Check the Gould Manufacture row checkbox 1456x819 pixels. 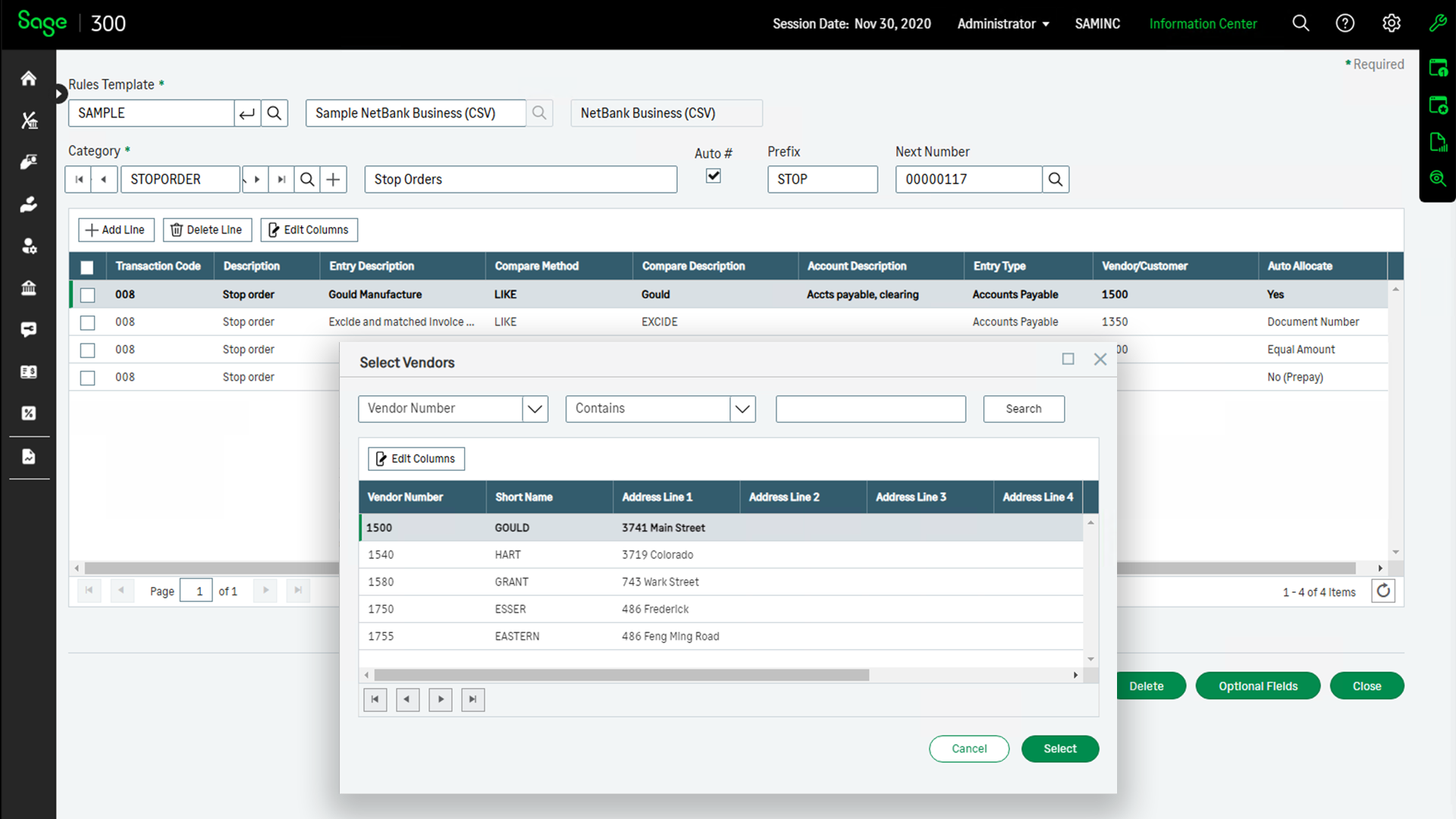click(x=88, y=295)
